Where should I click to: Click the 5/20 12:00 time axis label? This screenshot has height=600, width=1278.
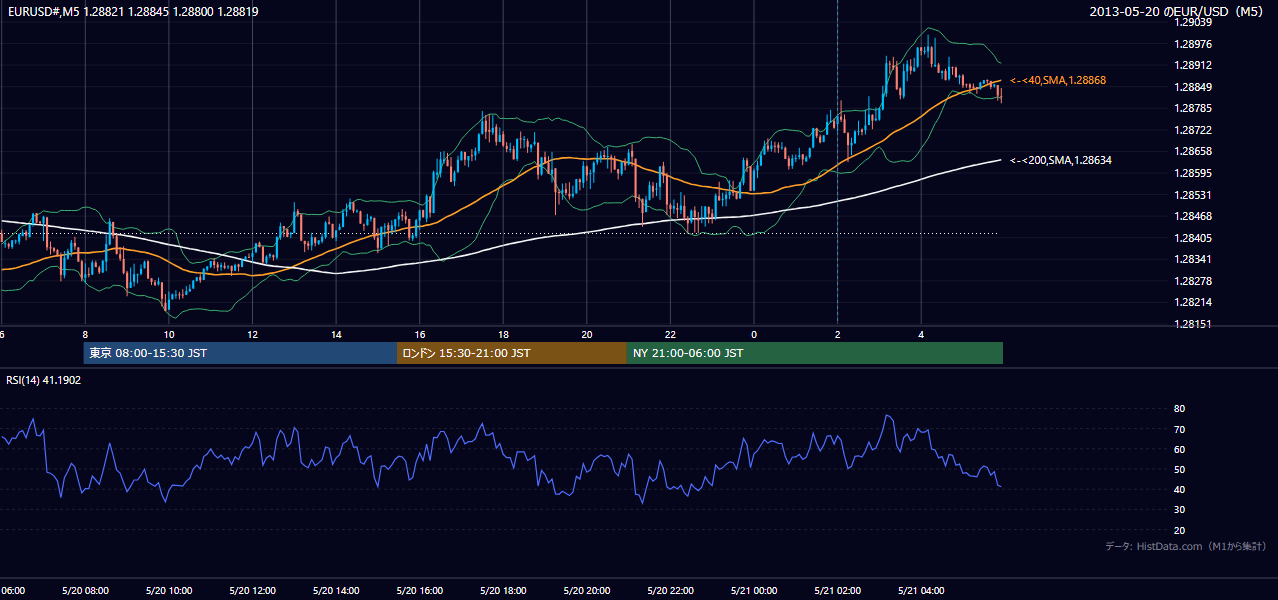(252, 591)
